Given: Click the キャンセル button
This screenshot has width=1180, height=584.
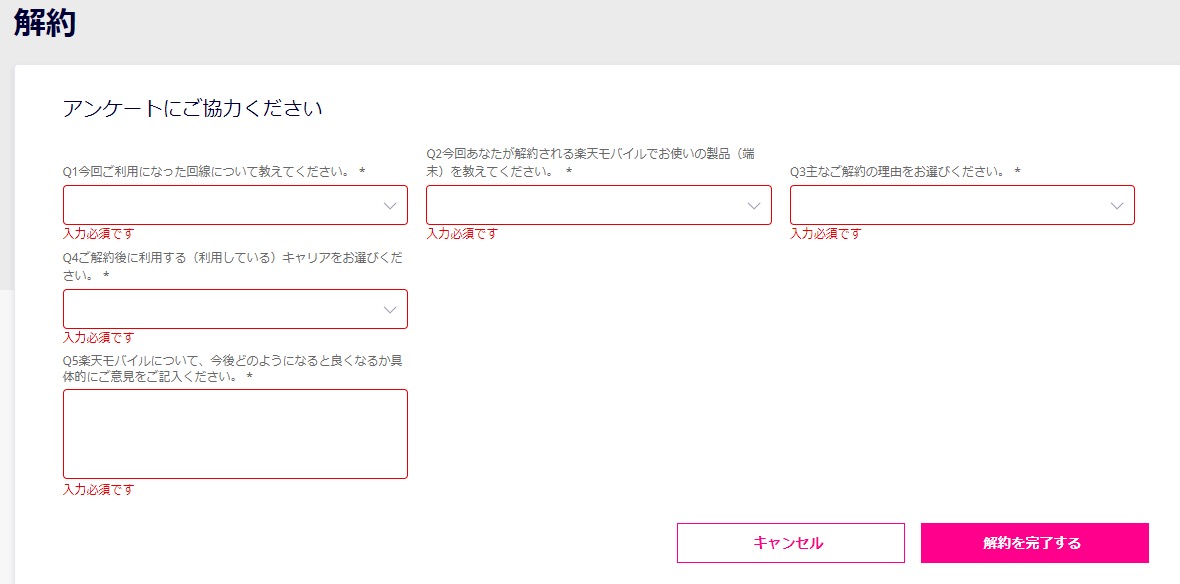Looking at the screenshot, I should point(791,543).
